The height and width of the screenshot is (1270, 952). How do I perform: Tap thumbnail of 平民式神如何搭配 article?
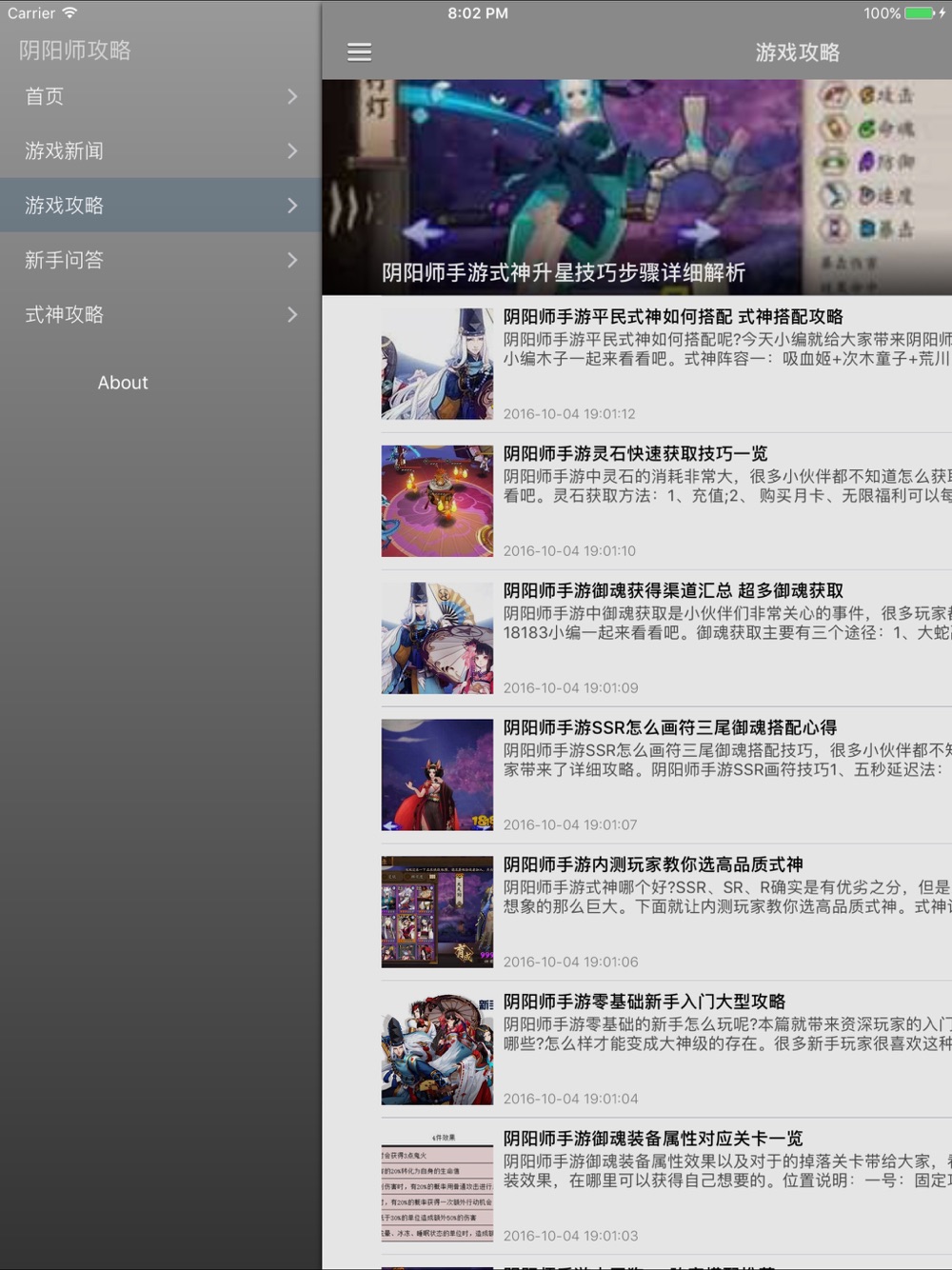click(x=437, y=364)
